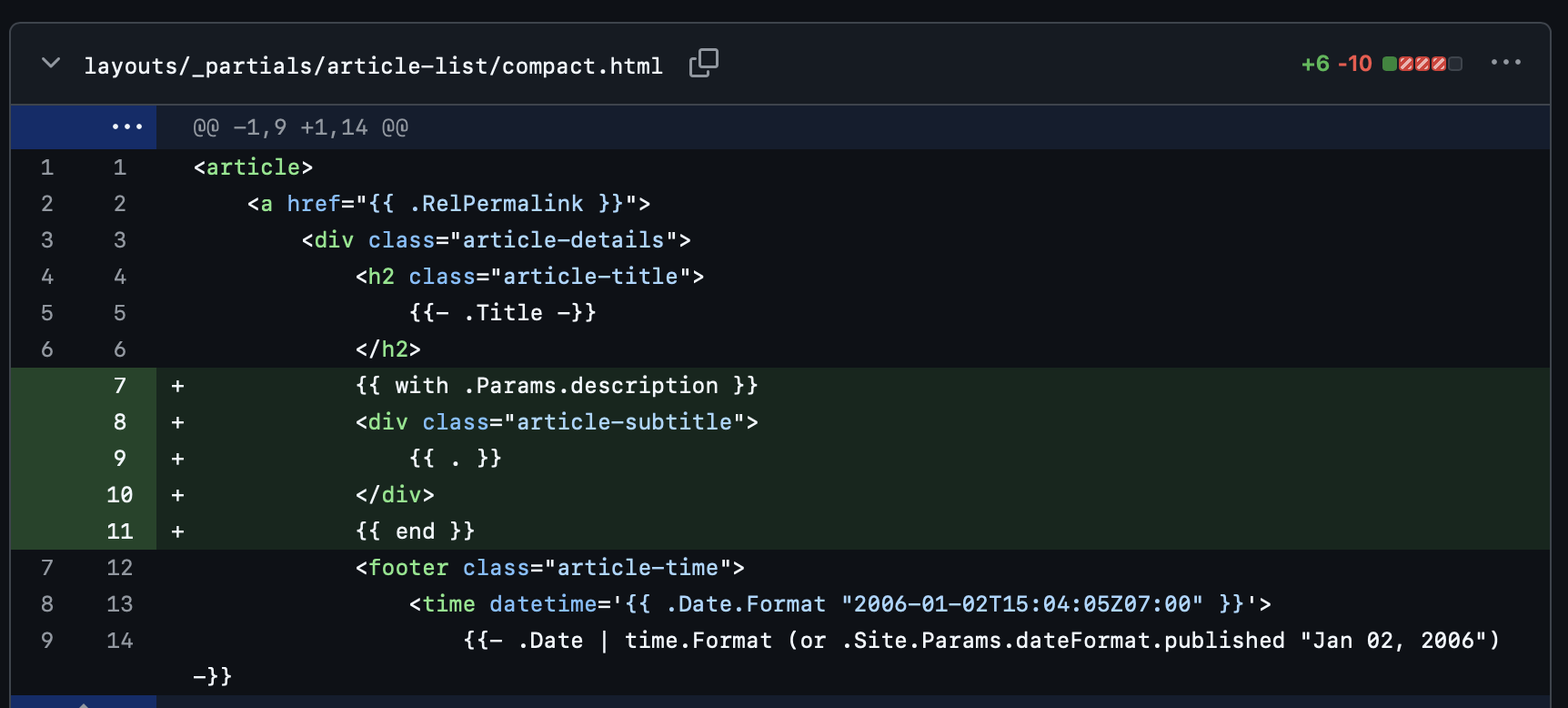
Task: Click the +6 additions count
Action: pos(1314,64)
